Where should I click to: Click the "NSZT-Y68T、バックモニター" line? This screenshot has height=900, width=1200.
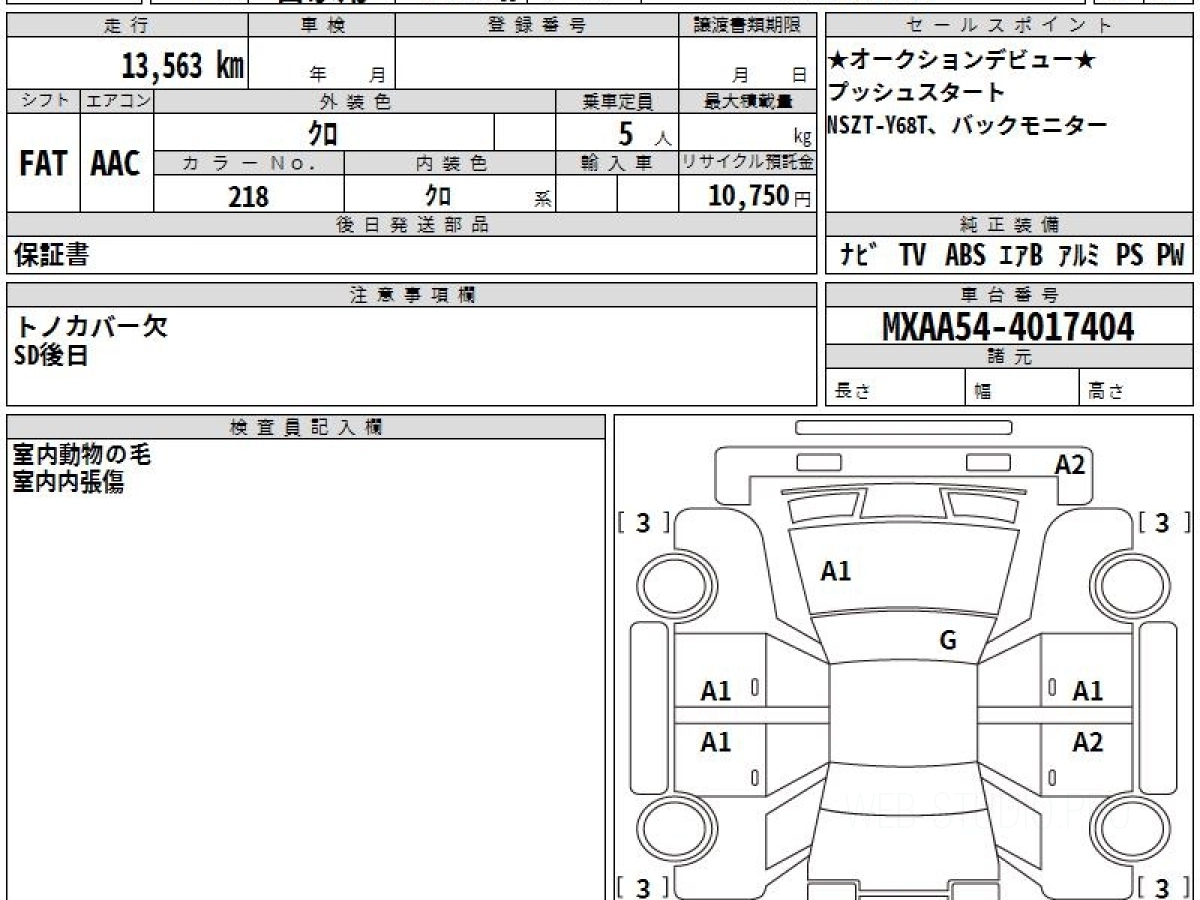click(967, 125)
